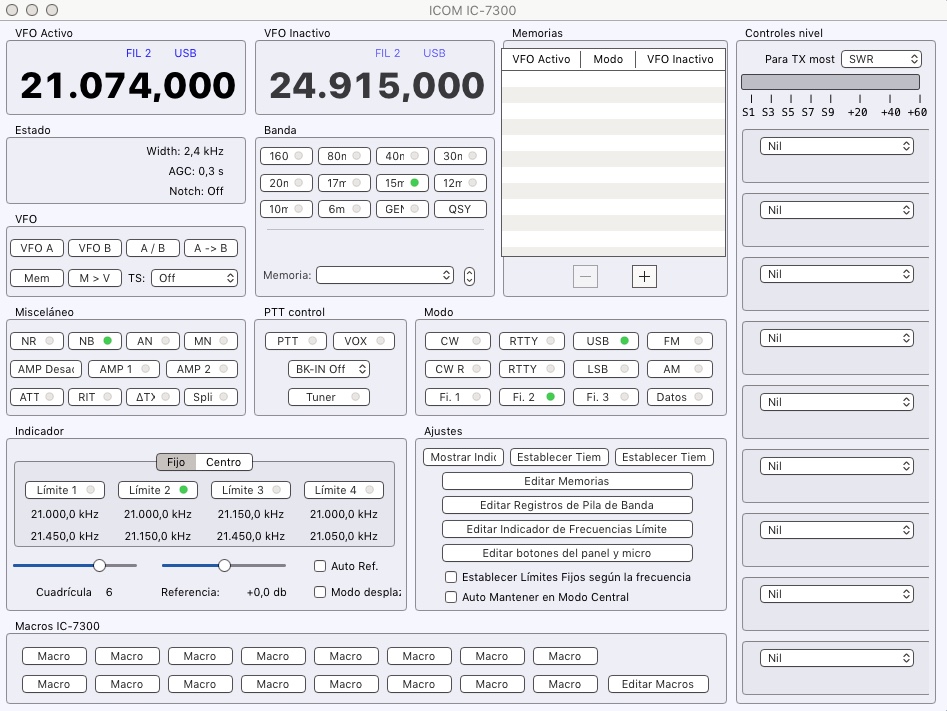Open Editar botones del panel y micro

[567, 553]
